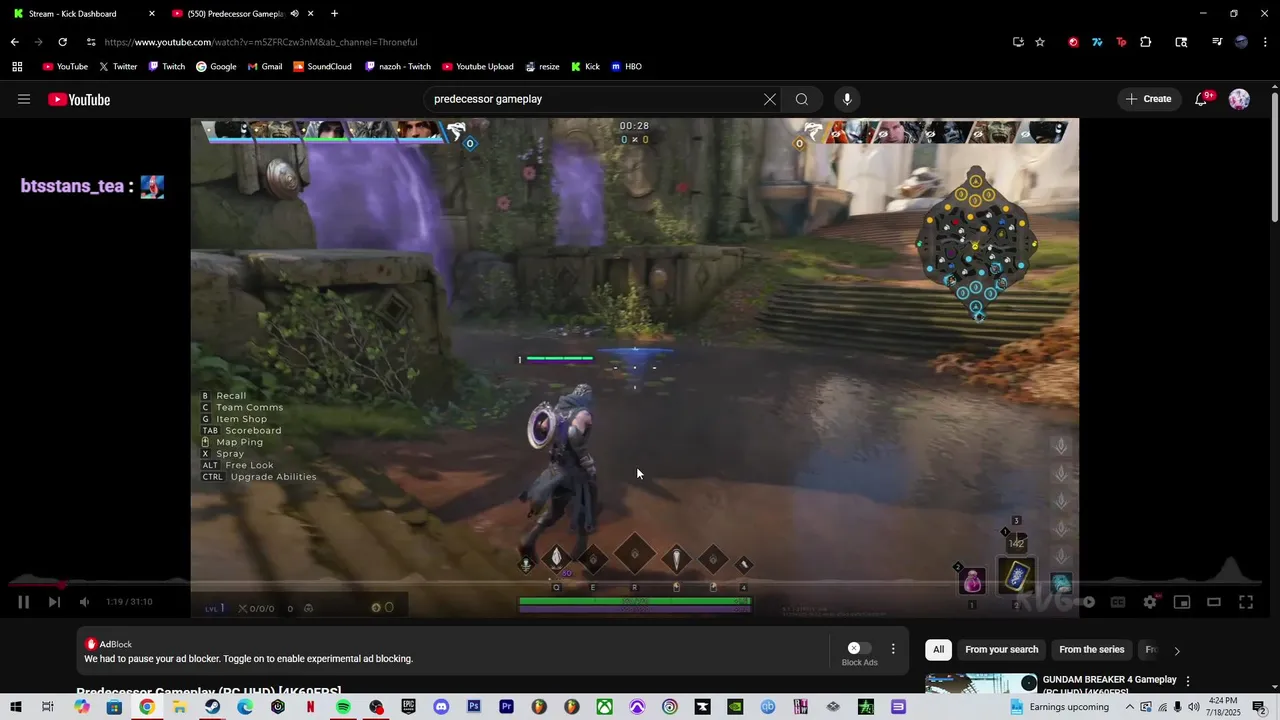The image size is (1280, 720).
Task: Switch to miniplayer mode
Action: point(1182,602)
